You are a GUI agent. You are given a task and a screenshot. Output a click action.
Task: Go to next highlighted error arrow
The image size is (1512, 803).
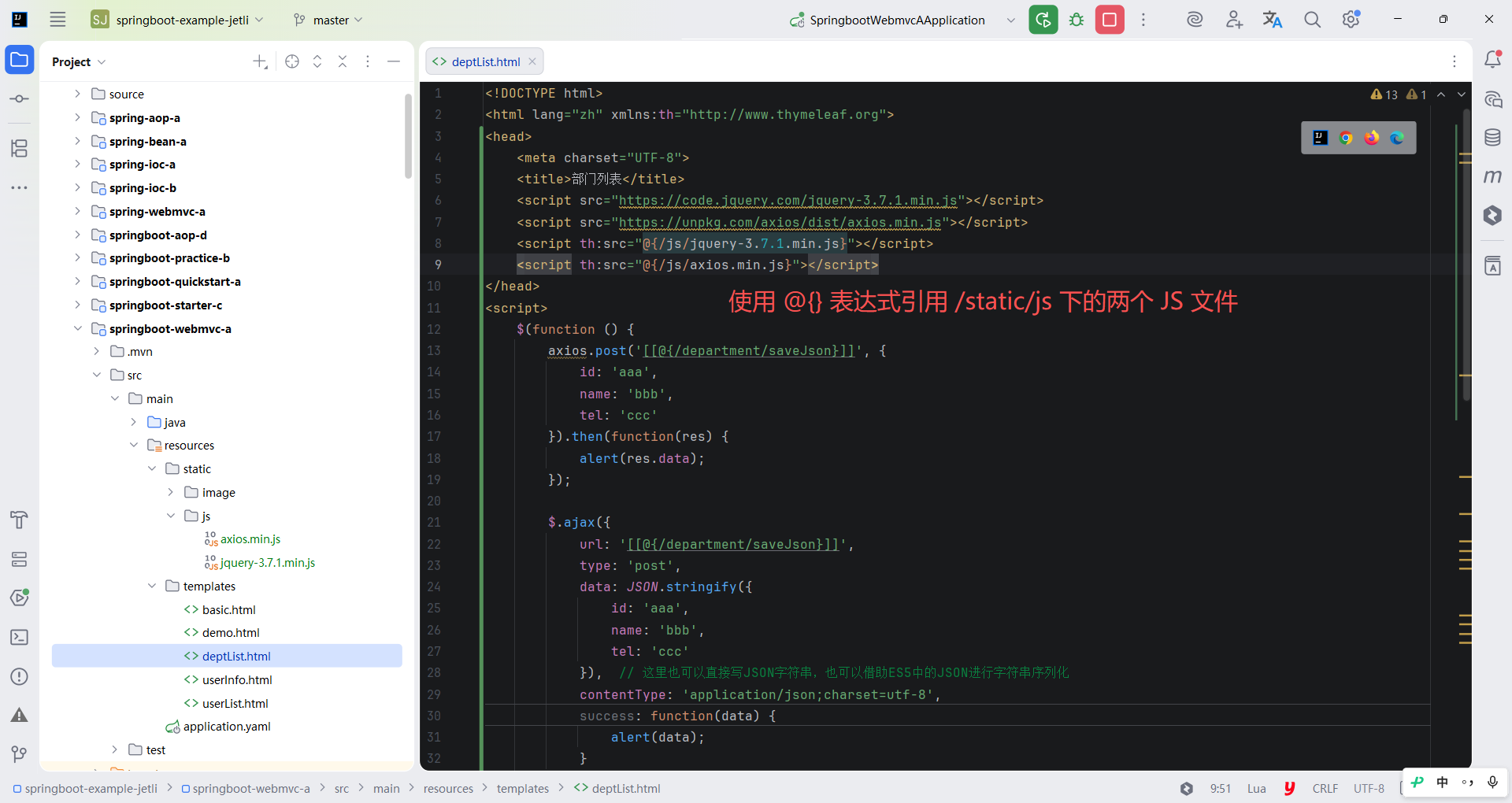tap(1462, 94)
